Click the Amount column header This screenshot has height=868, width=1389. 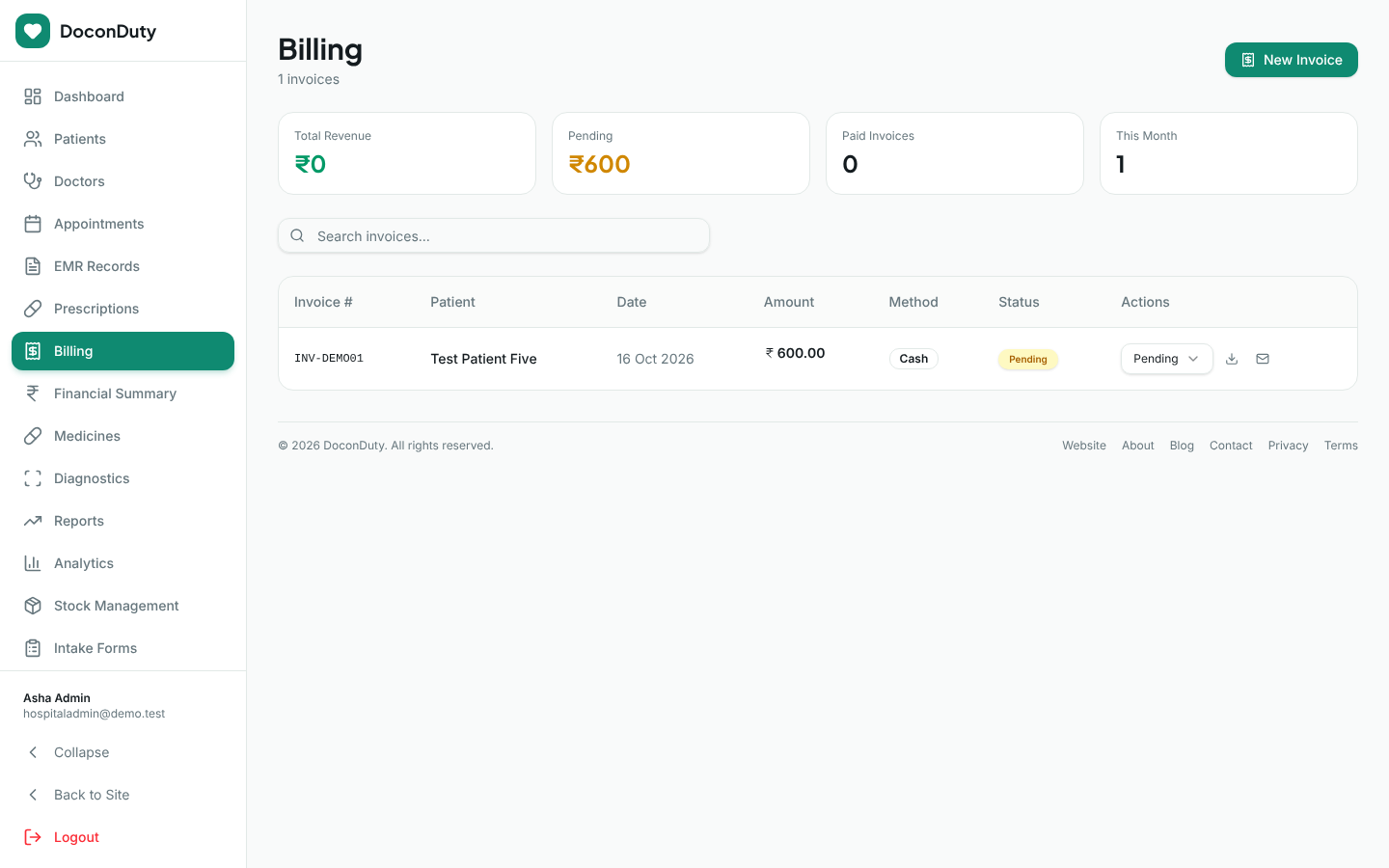coord(789,302)
